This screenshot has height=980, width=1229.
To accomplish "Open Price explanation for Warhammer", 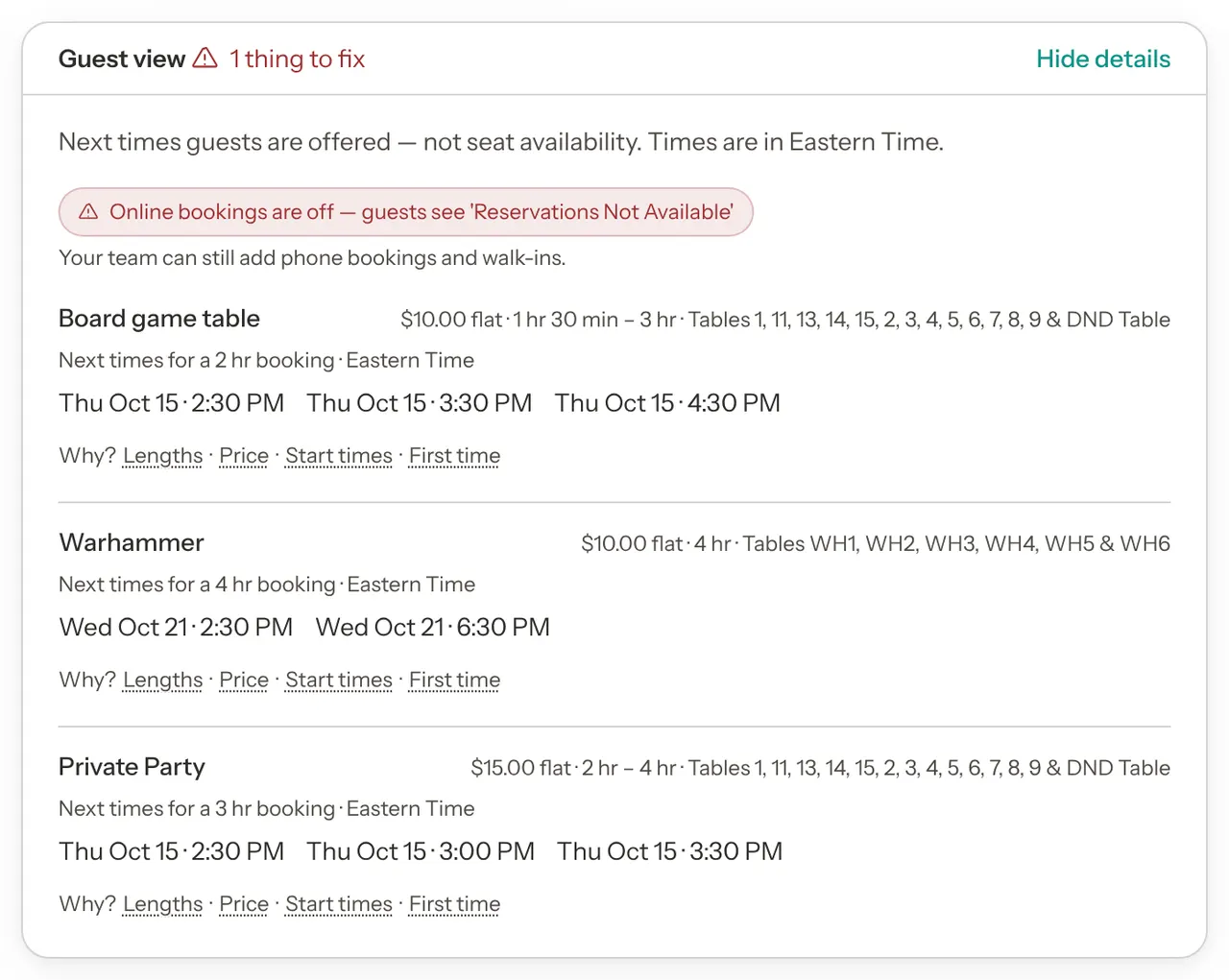I will click(x=244, y=681).
